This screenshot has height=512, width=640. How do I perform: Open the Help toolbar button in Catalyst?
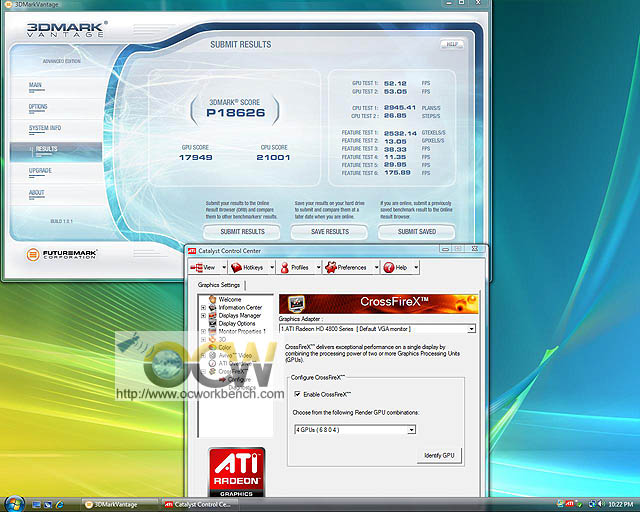coord(396,267)
